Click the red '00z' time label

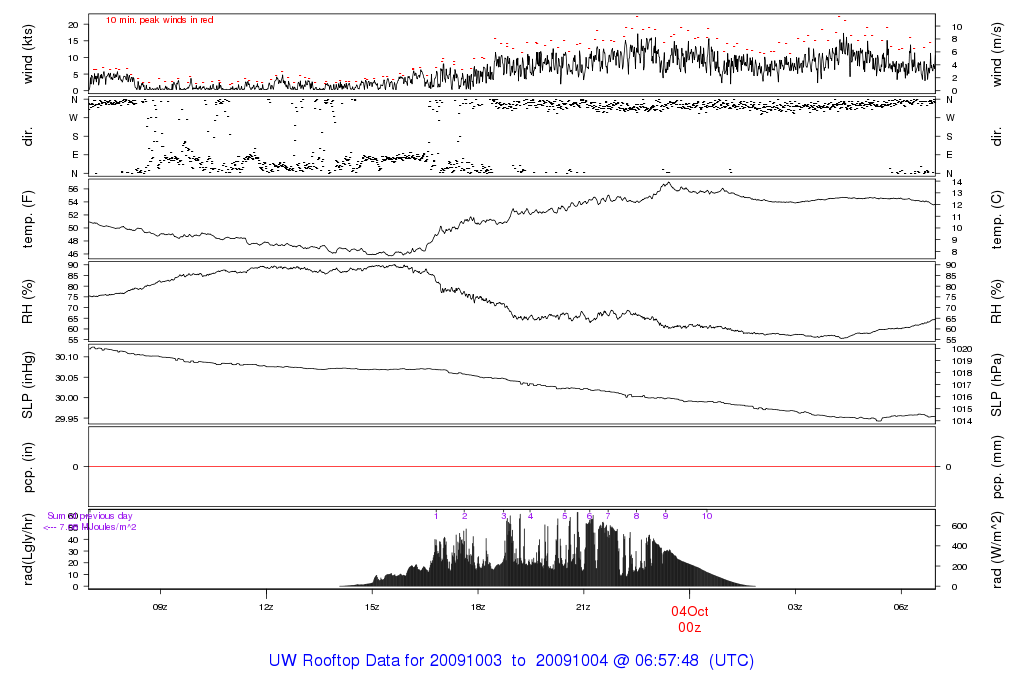tap(690, 628)
